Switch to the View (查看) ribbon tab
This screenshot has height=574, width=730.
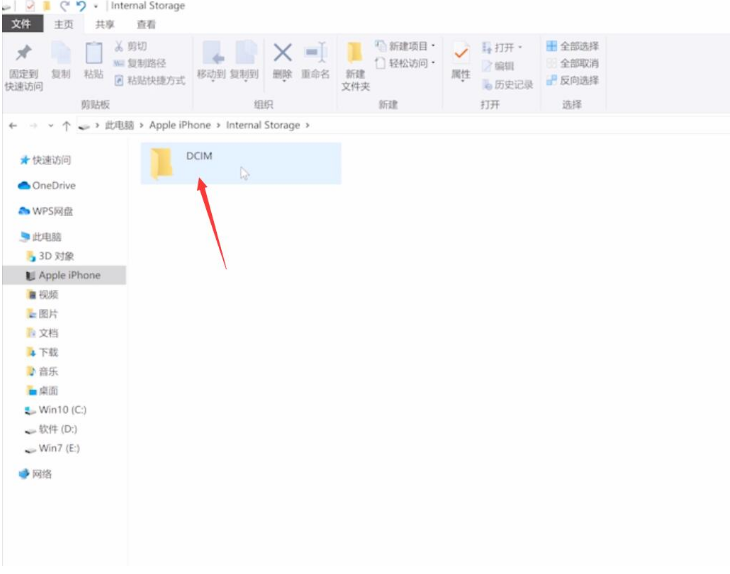point(146,24)
